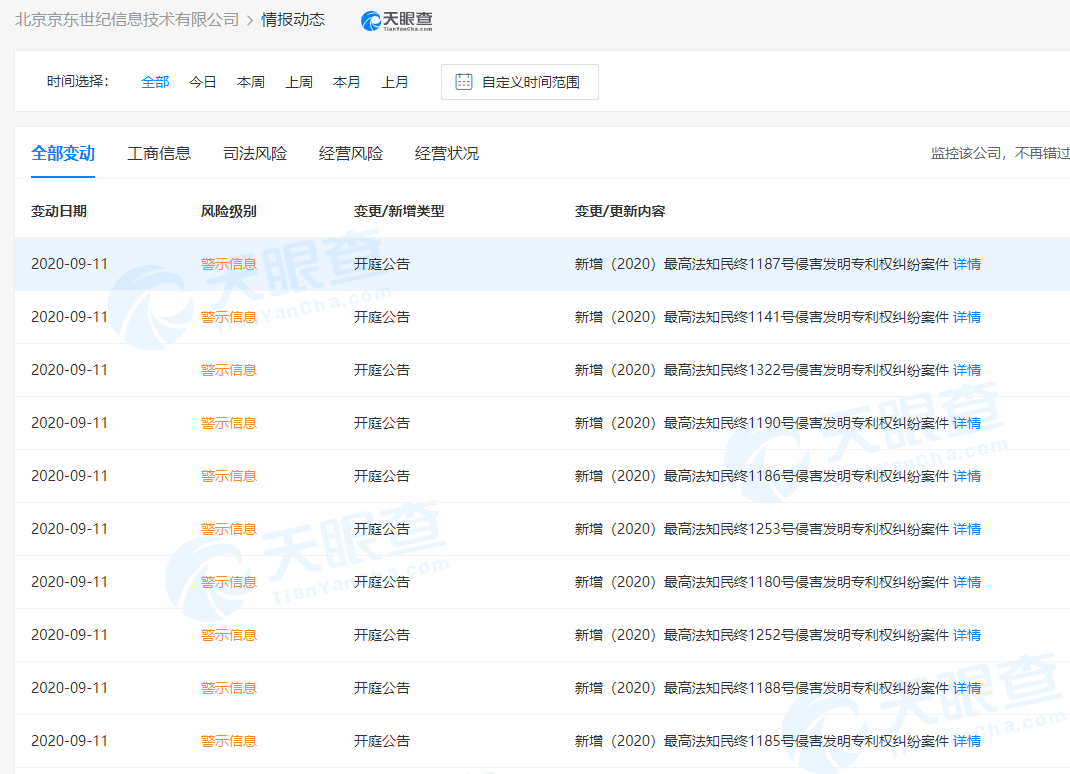
Task: Click 警示信息 label in 1190号 row
Action: [229, 423]
